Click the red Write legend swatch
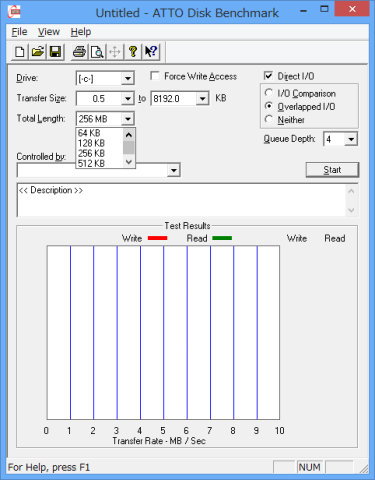The height and width of the screenshot is (480, 375). 157,238
